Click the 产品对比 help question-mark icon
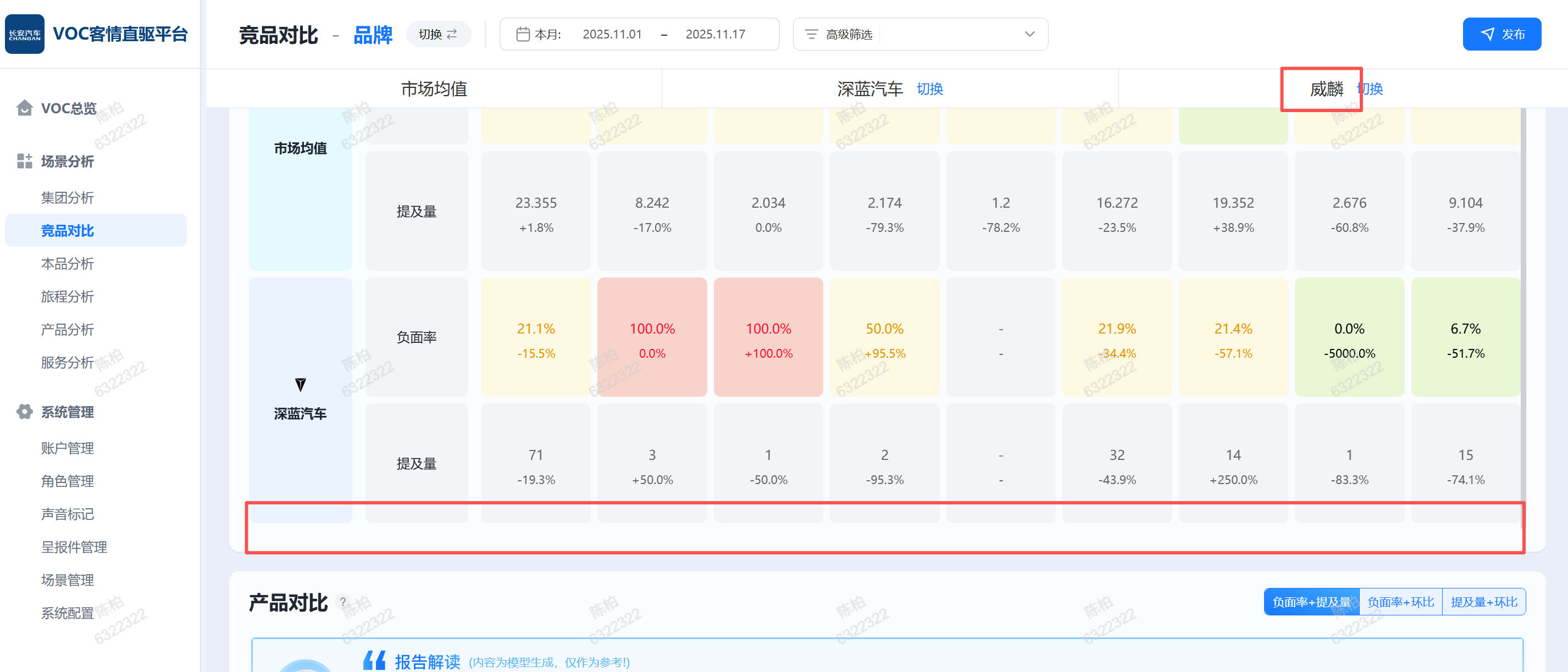The height and width of the screenshot is (672, 1568). click(343, 602)
